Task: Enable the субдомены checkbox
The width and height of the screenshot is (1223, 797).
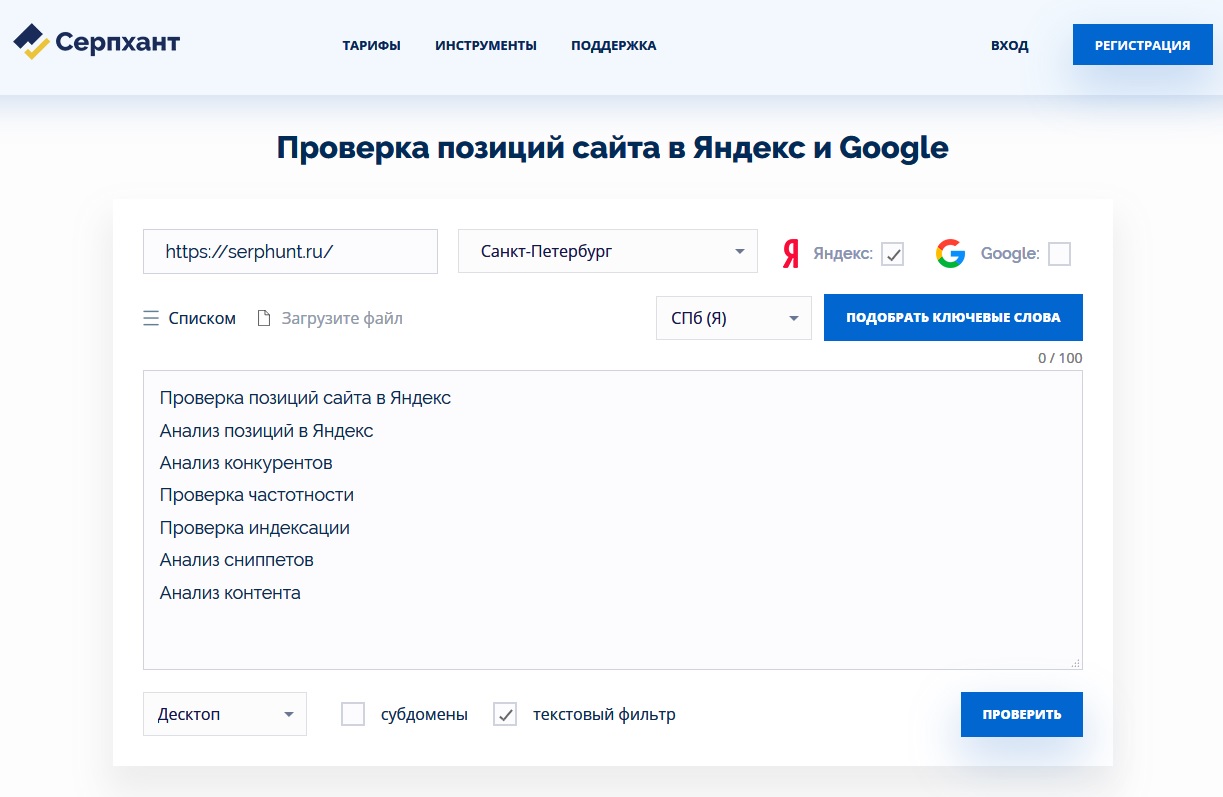Action: tap(353, 714)
